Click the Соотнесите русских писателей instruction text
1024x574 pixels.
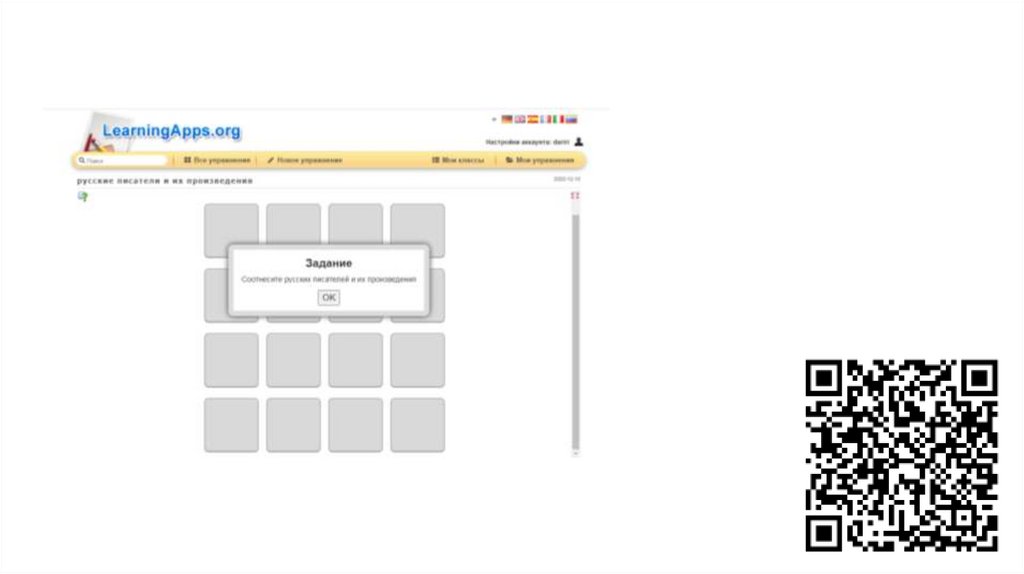point(328,279)
